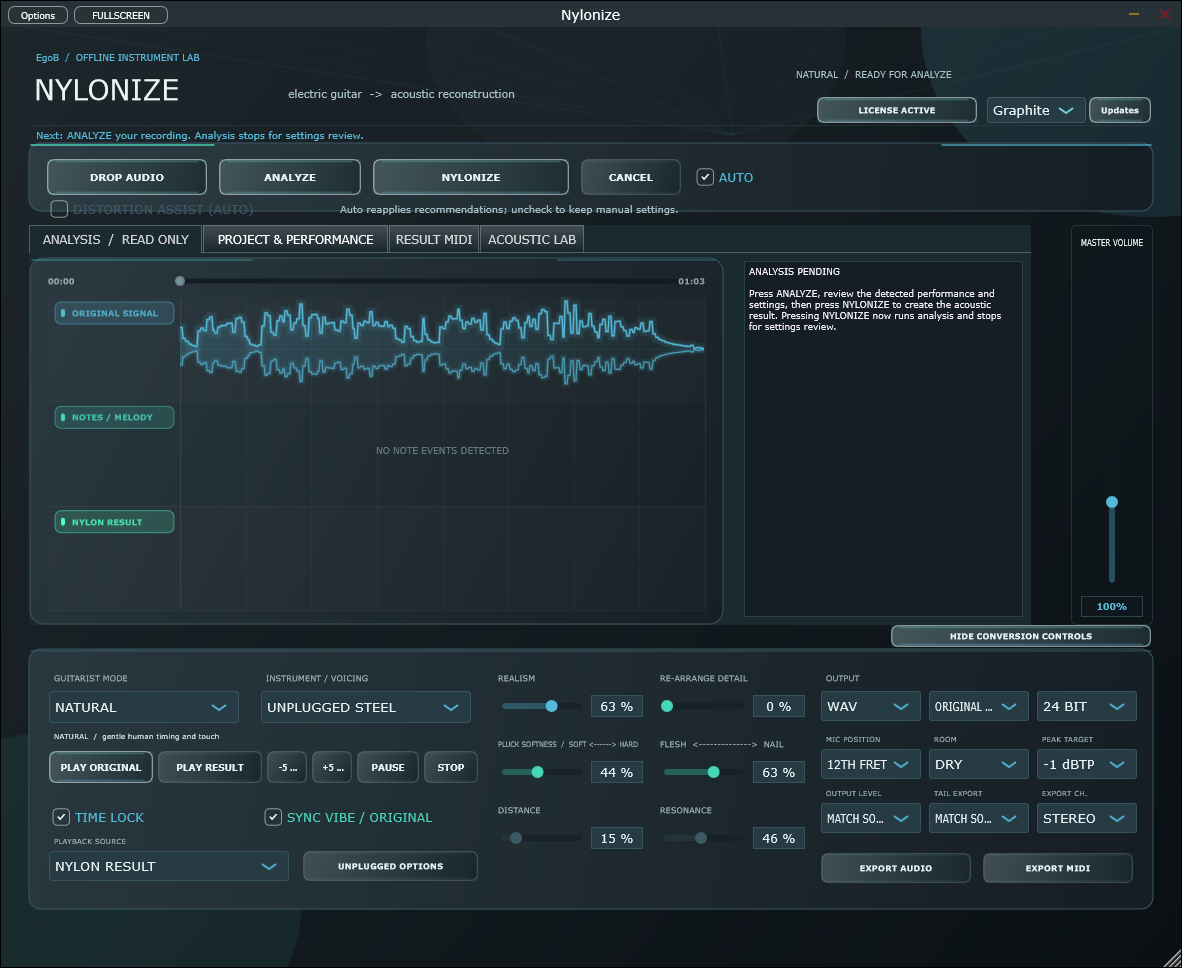Click the Analysis Pending info panel

(x=883, y=439)
